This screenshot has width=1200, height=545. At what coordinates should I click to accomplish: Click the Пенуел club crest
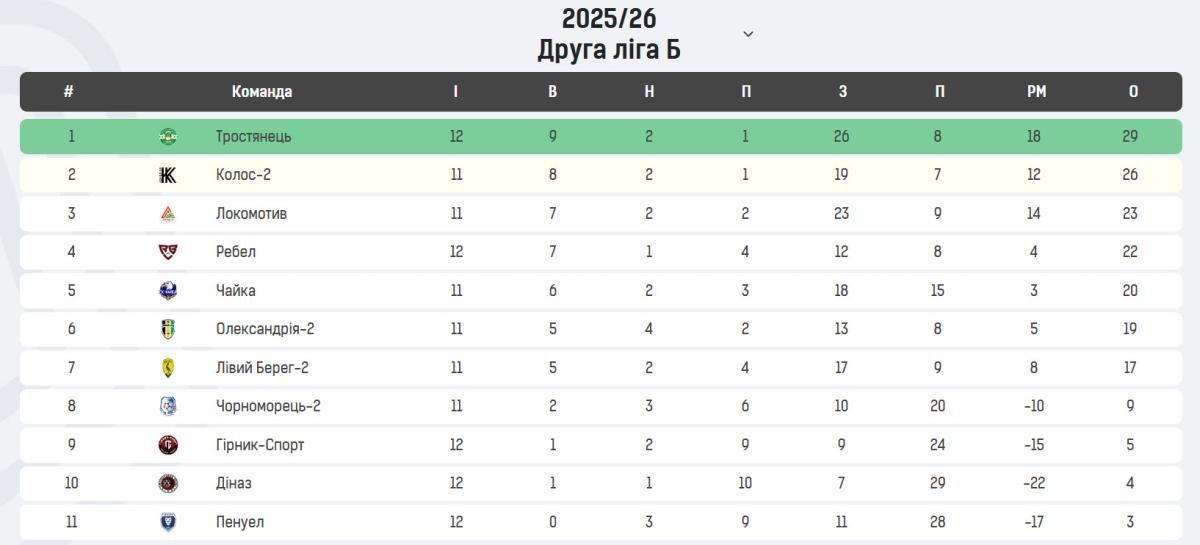pos(168,522)
